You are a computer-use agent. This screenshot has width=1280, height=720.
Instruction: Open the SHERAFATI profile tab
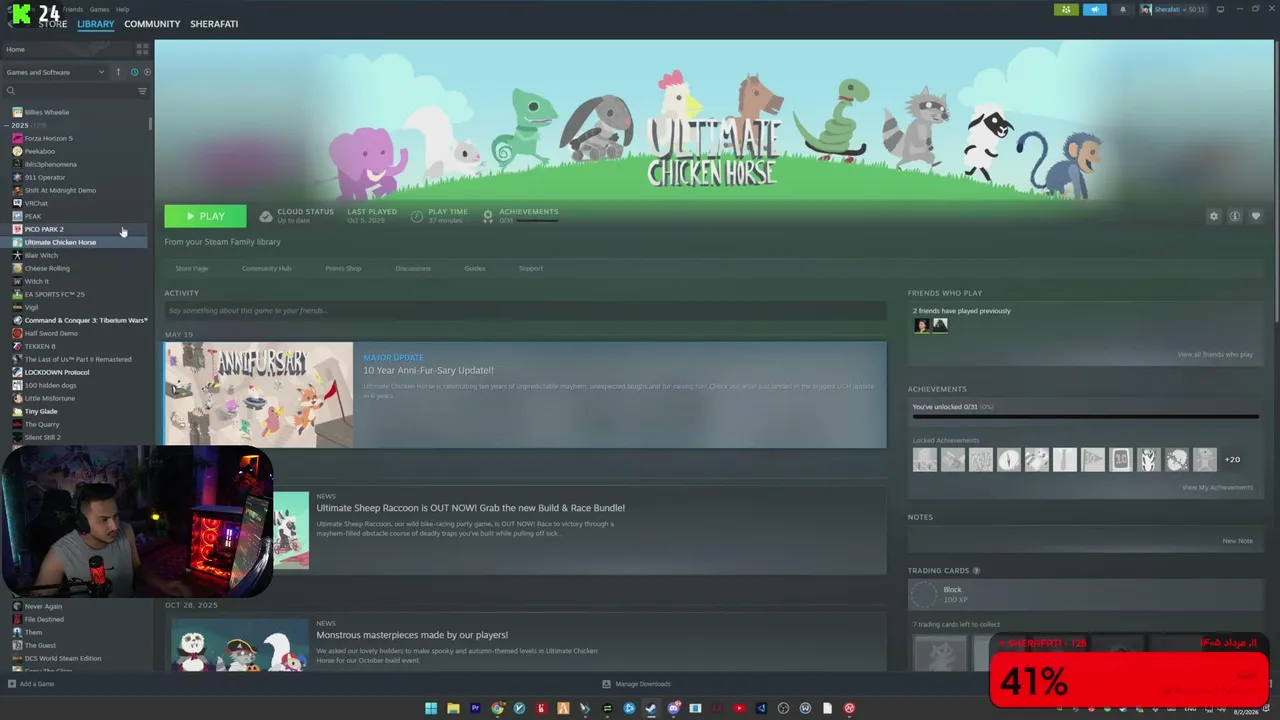click(x=214, y=24)
